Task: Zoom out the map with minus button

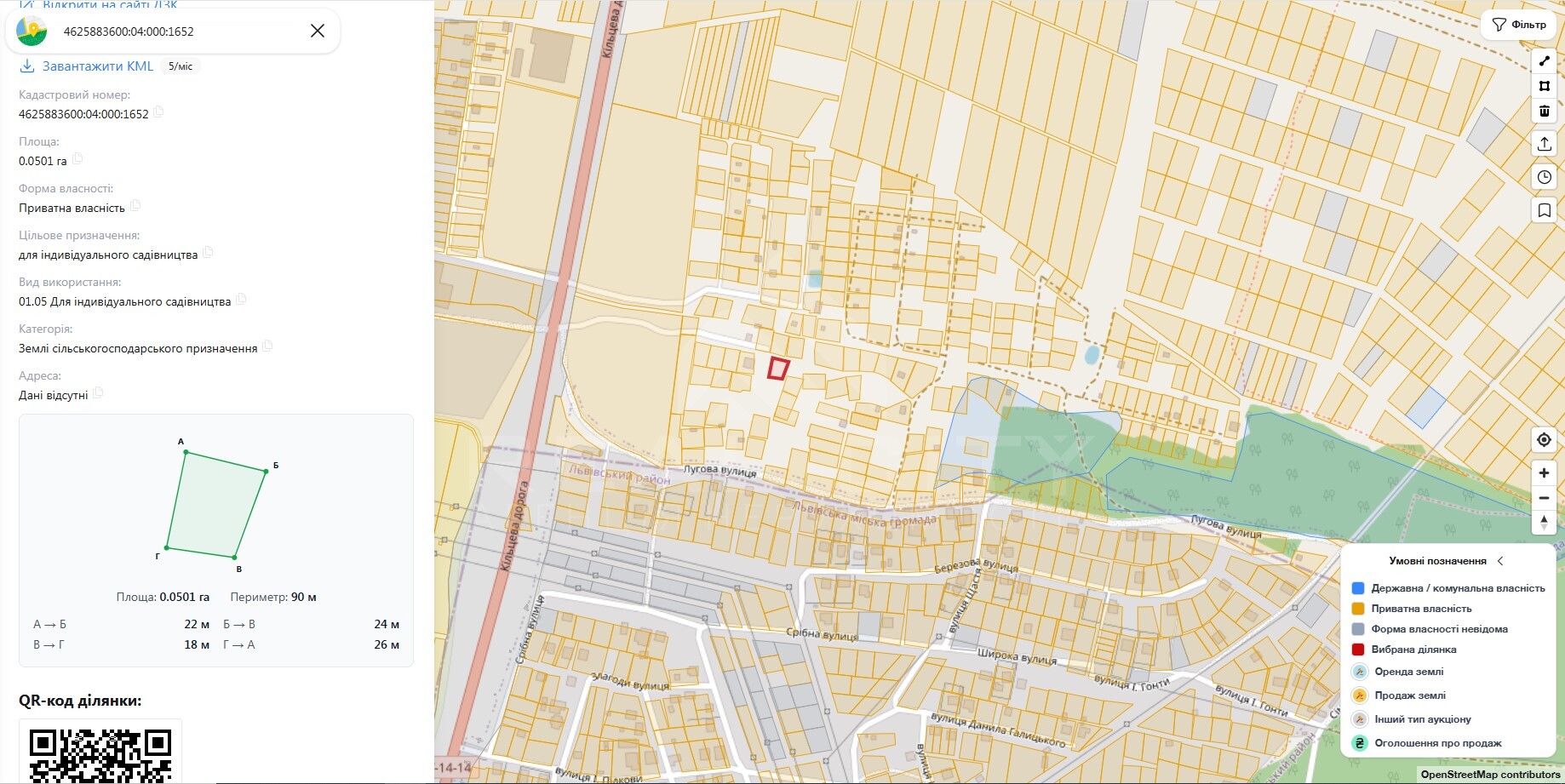Action: pyautogui.click(x=1544, y=498)
